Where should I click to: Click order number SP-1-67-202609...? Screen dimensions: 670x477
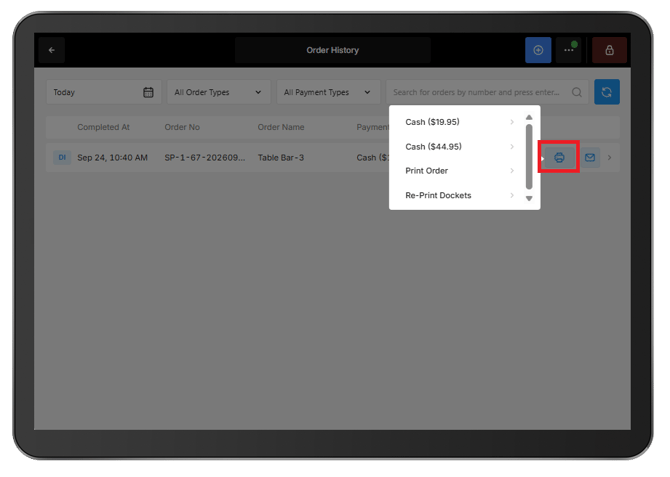pyautogui.click(x=205, y=158)
